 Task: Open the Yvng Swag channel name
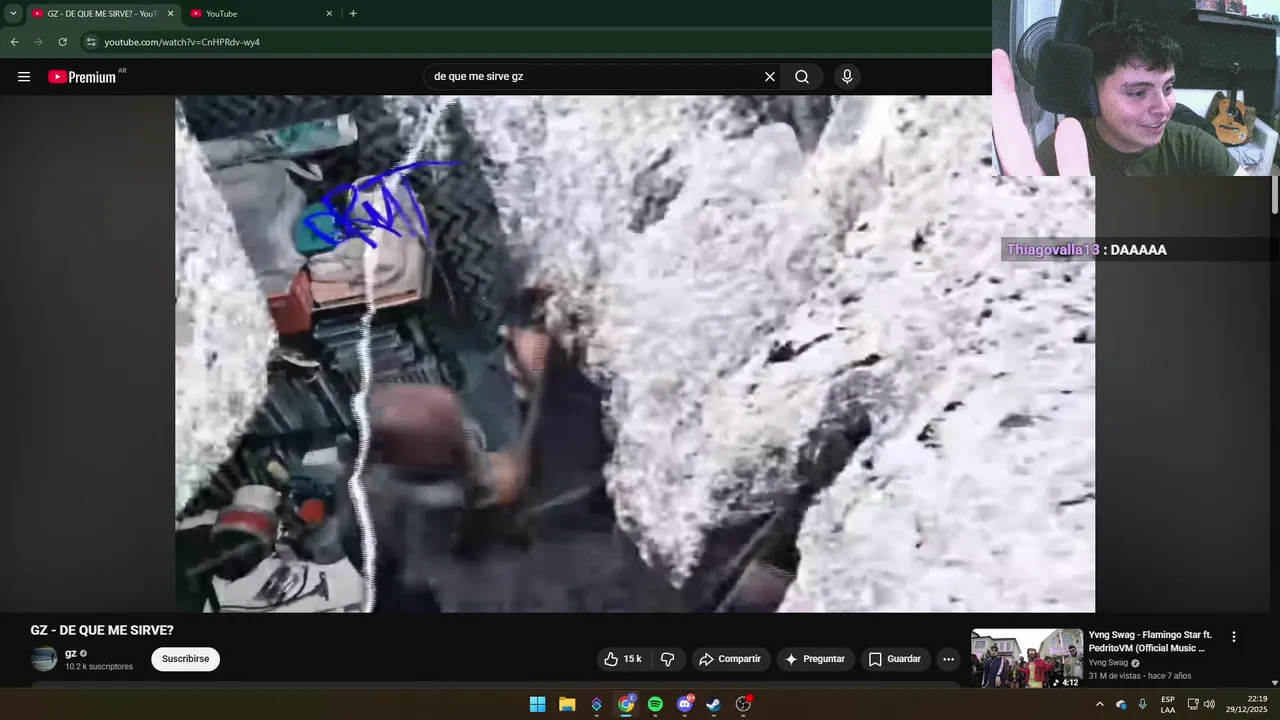point(1108,663)
